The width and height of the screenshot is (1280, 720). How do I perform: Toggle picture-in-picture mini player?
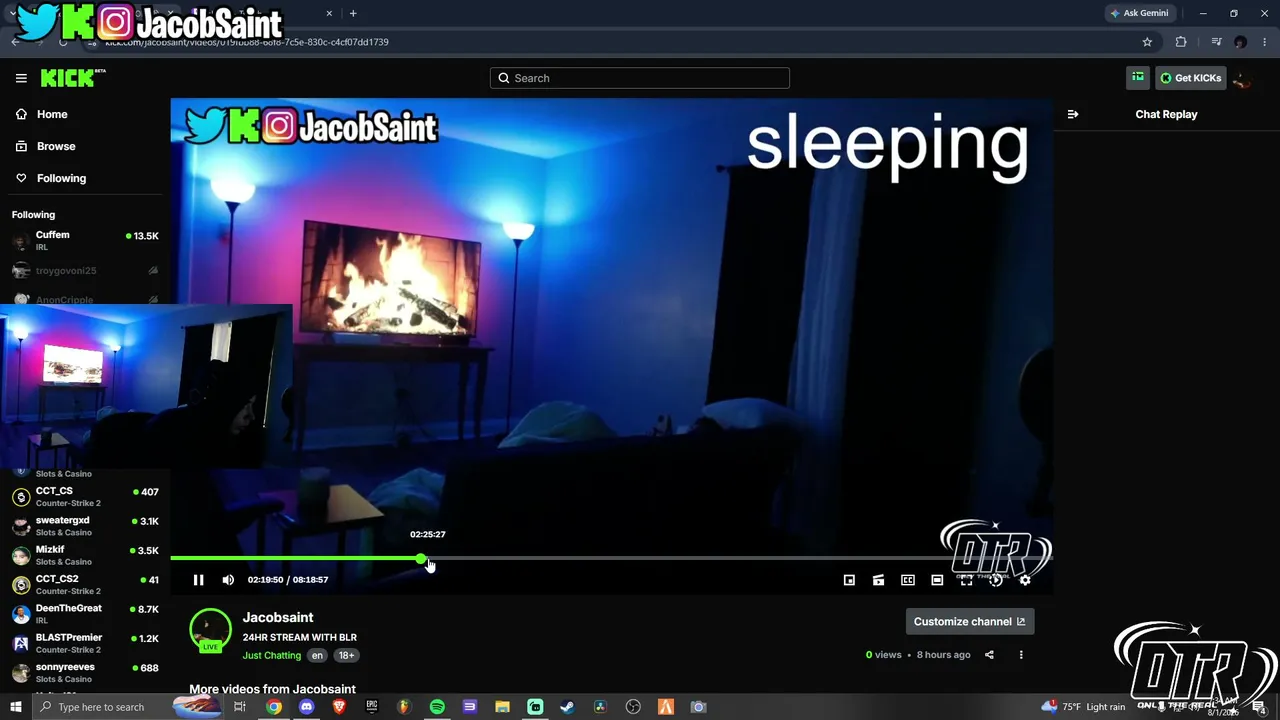pos(849,580)
